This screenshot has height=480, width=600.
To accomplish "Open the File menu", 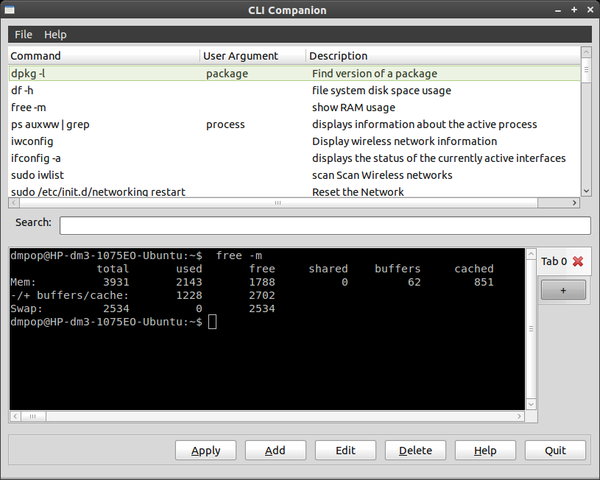I will coord(23,34).
